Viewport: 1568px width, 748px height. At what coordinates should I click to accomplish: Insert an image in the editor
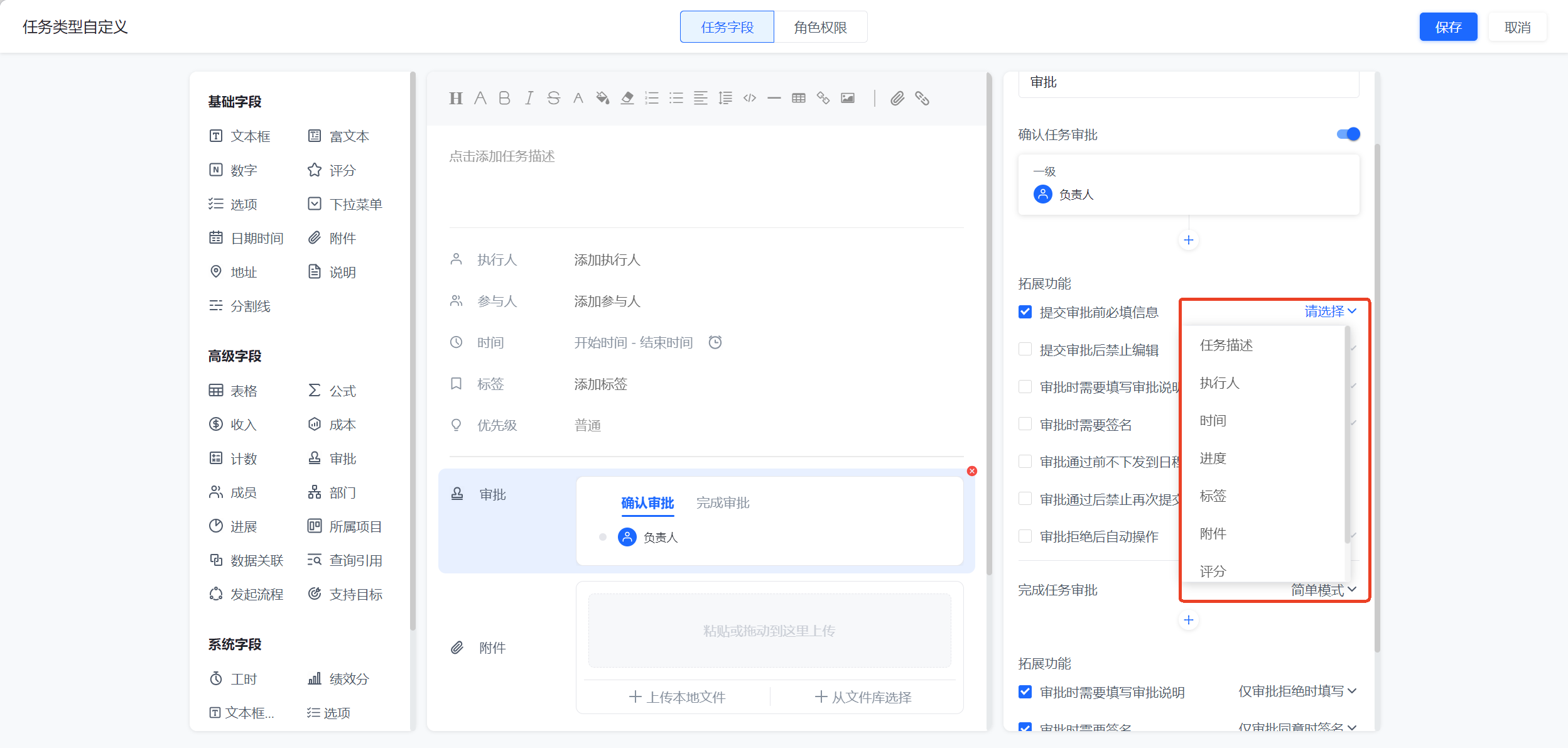point(848,98)
